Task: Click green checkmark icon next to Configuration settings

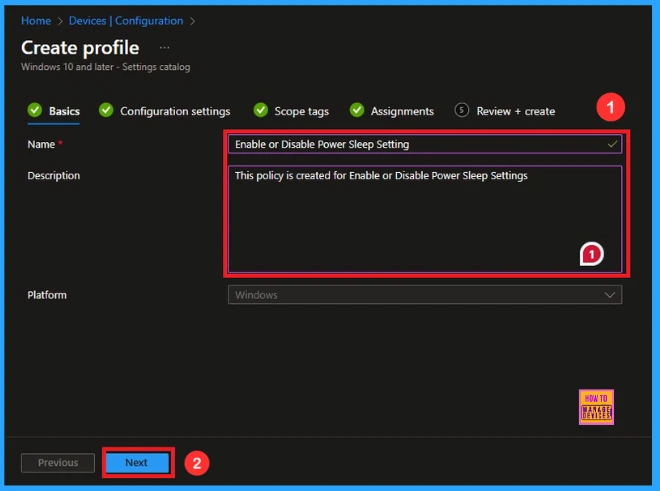Action: coord(106,110)
